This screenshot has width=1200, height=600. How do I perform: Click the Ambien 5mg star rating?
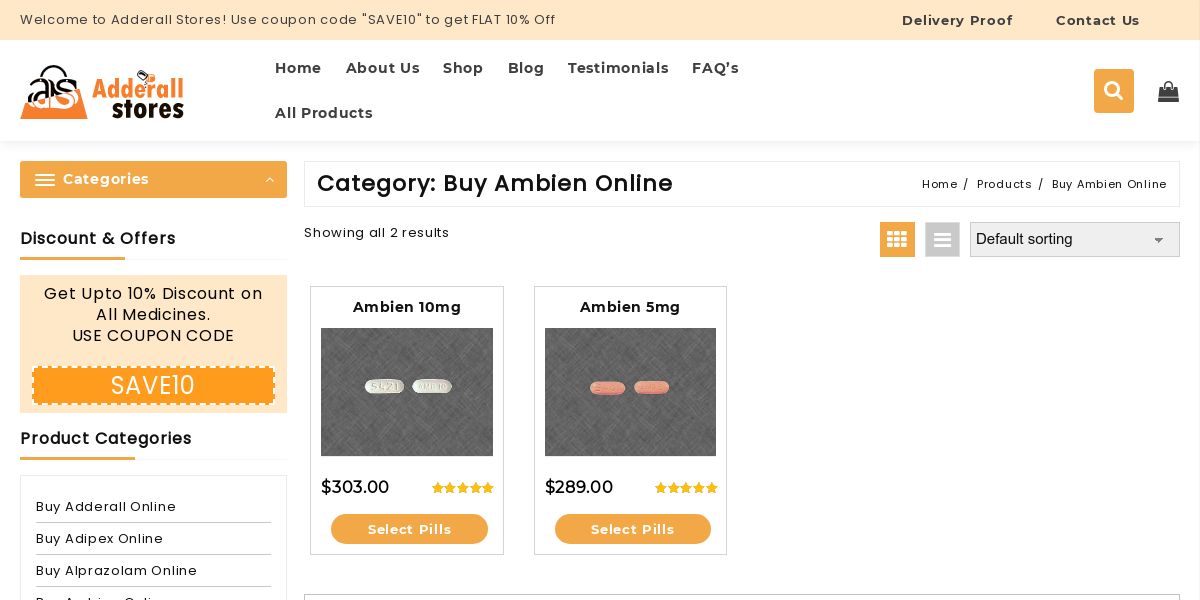pos(686,488)
